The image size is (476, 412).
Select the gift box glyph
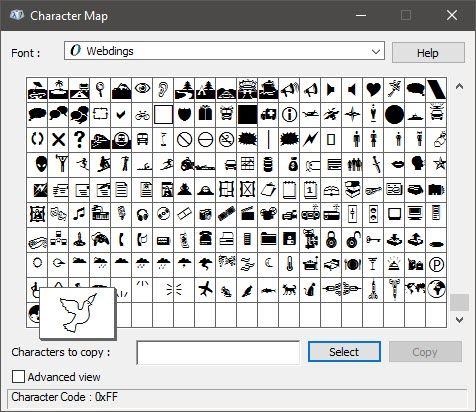[205, 115]
